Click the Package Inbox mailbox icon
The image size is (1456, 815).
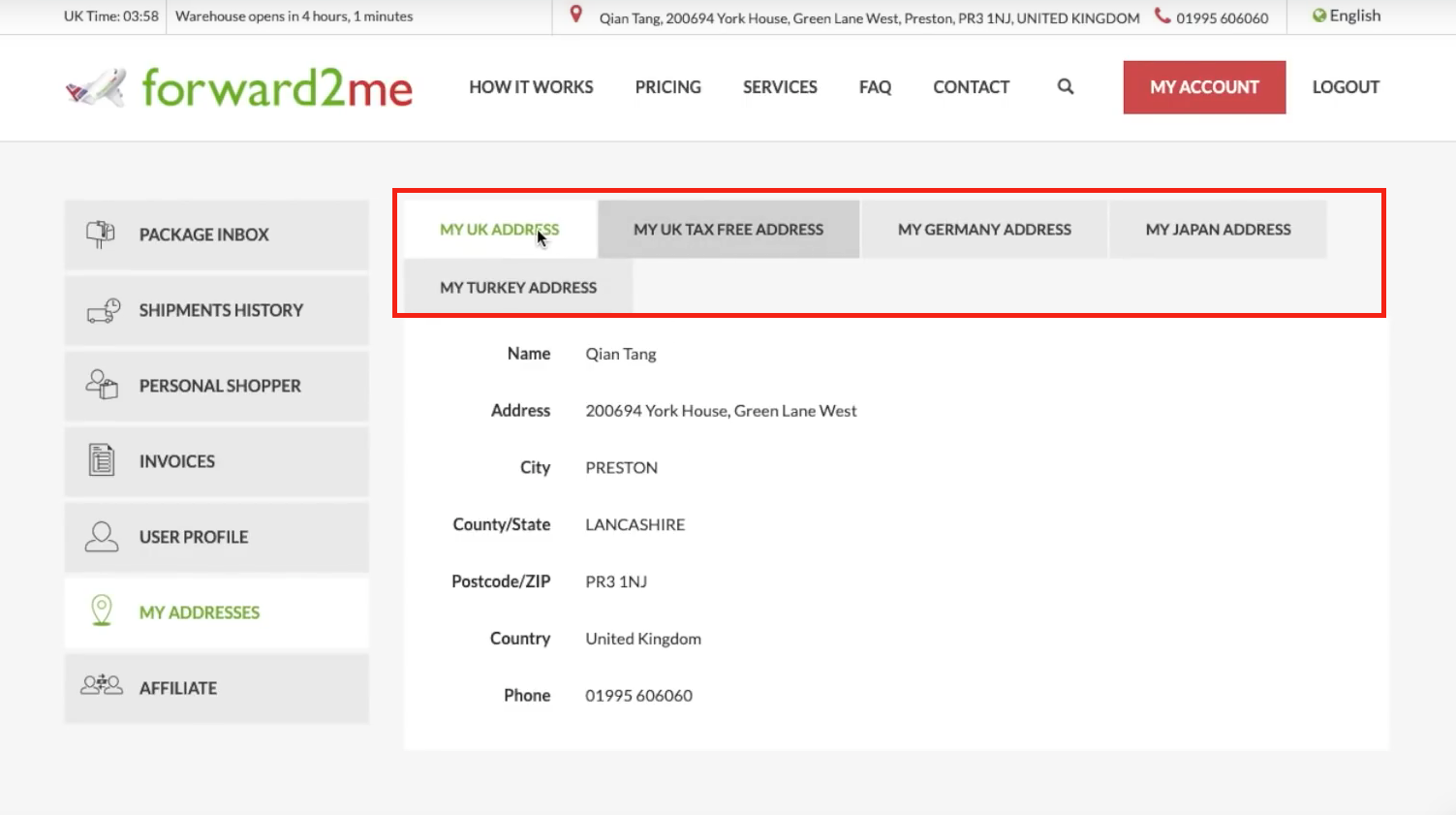[101, 235]
